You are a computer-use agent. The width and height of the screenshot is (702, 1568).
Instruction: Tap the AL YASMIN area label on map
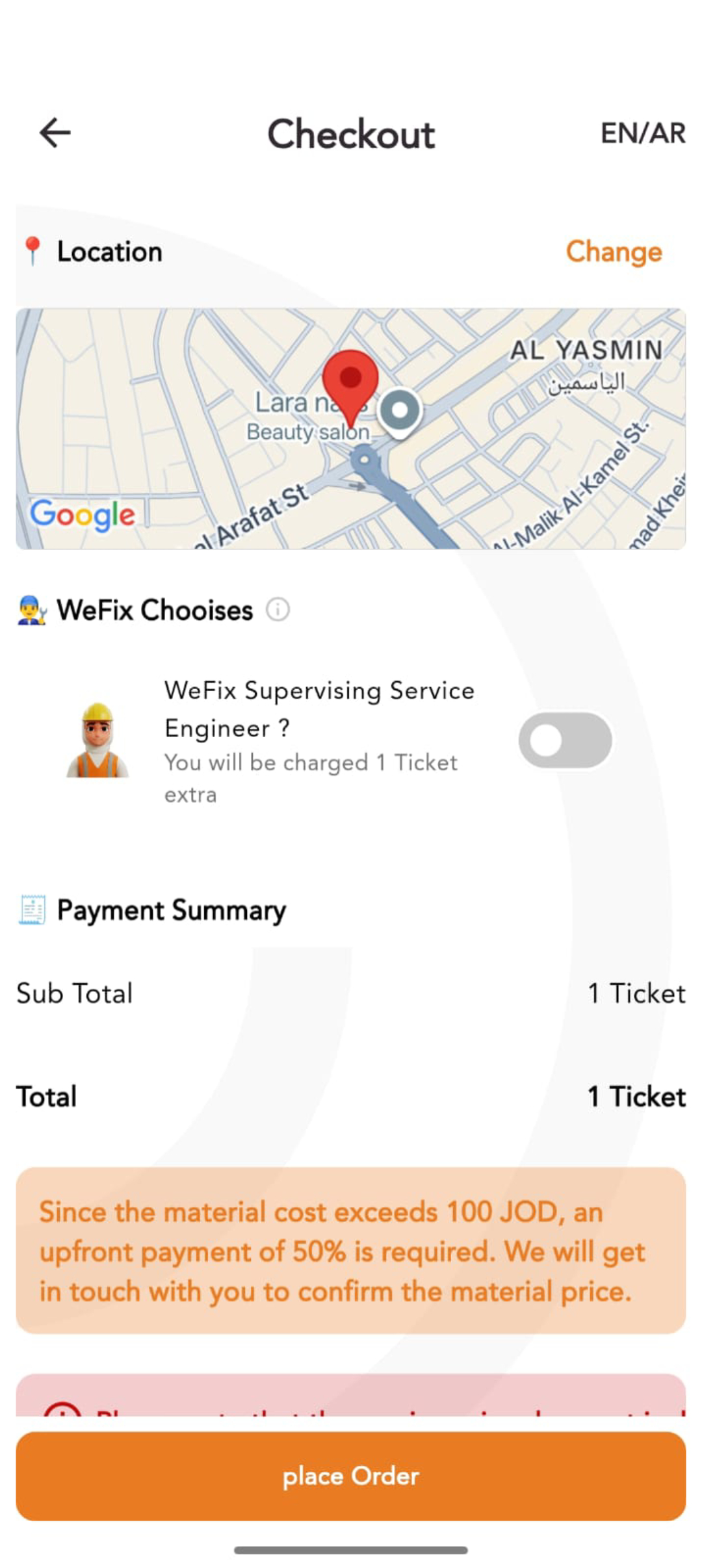click(586, 350)
